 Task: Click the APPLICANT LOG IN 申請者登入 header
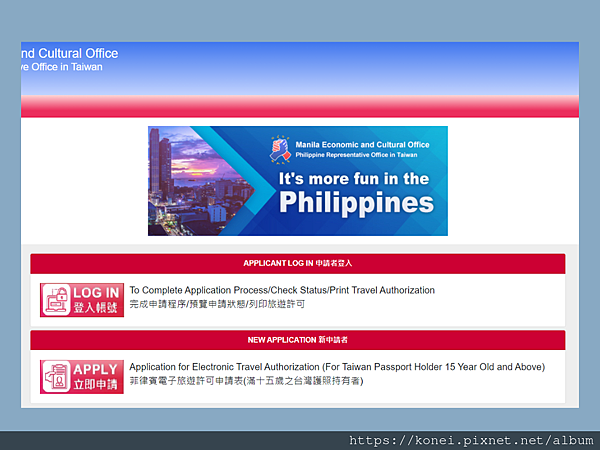click(298, 263)
